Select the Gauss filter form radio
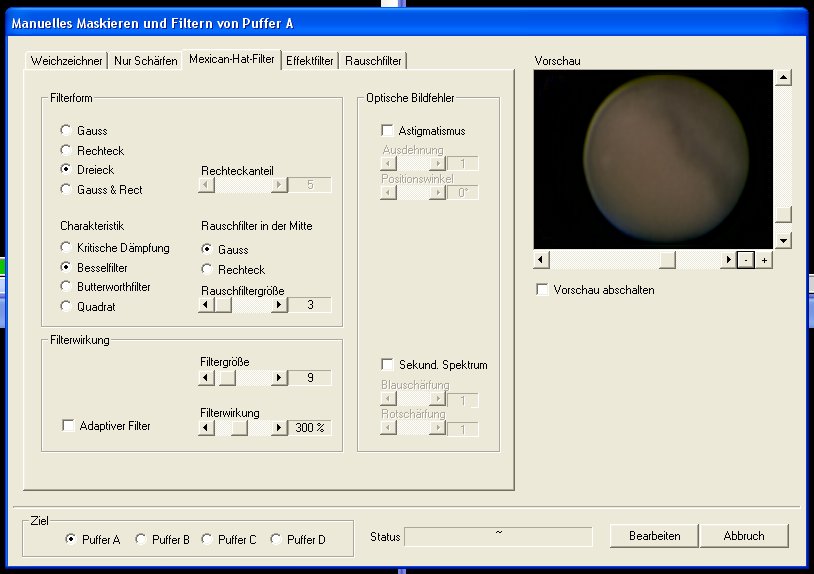The height and width of the screenshot is (574, 814). click(x=66, y=131)
